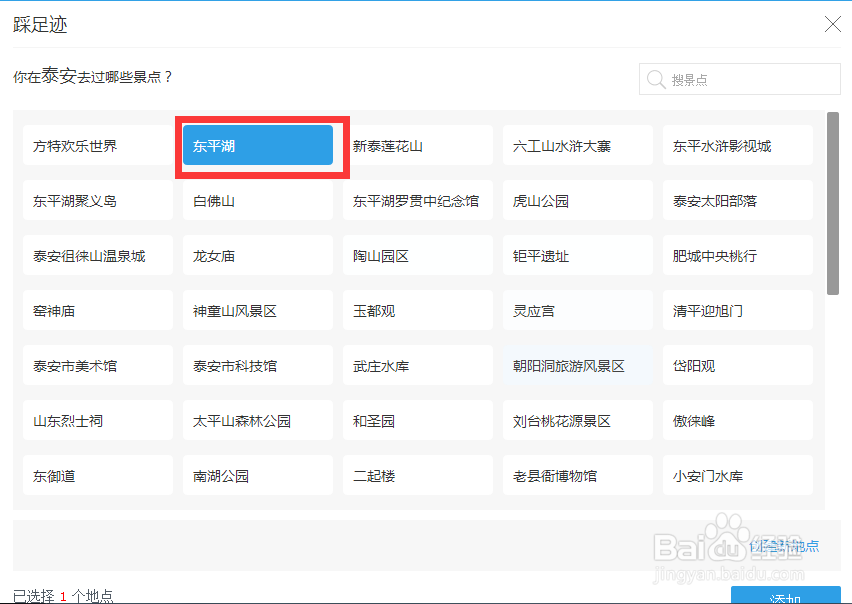852x604 pixels.
Task: Select 新泰莲花山 scenic spot
Action: pos(417,145)
